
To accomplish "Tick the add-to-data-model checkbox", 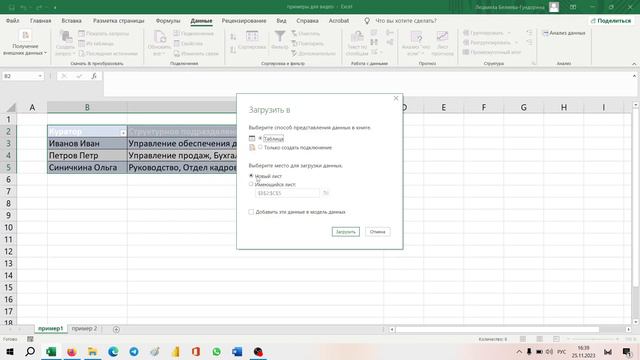I will point(251,212).
